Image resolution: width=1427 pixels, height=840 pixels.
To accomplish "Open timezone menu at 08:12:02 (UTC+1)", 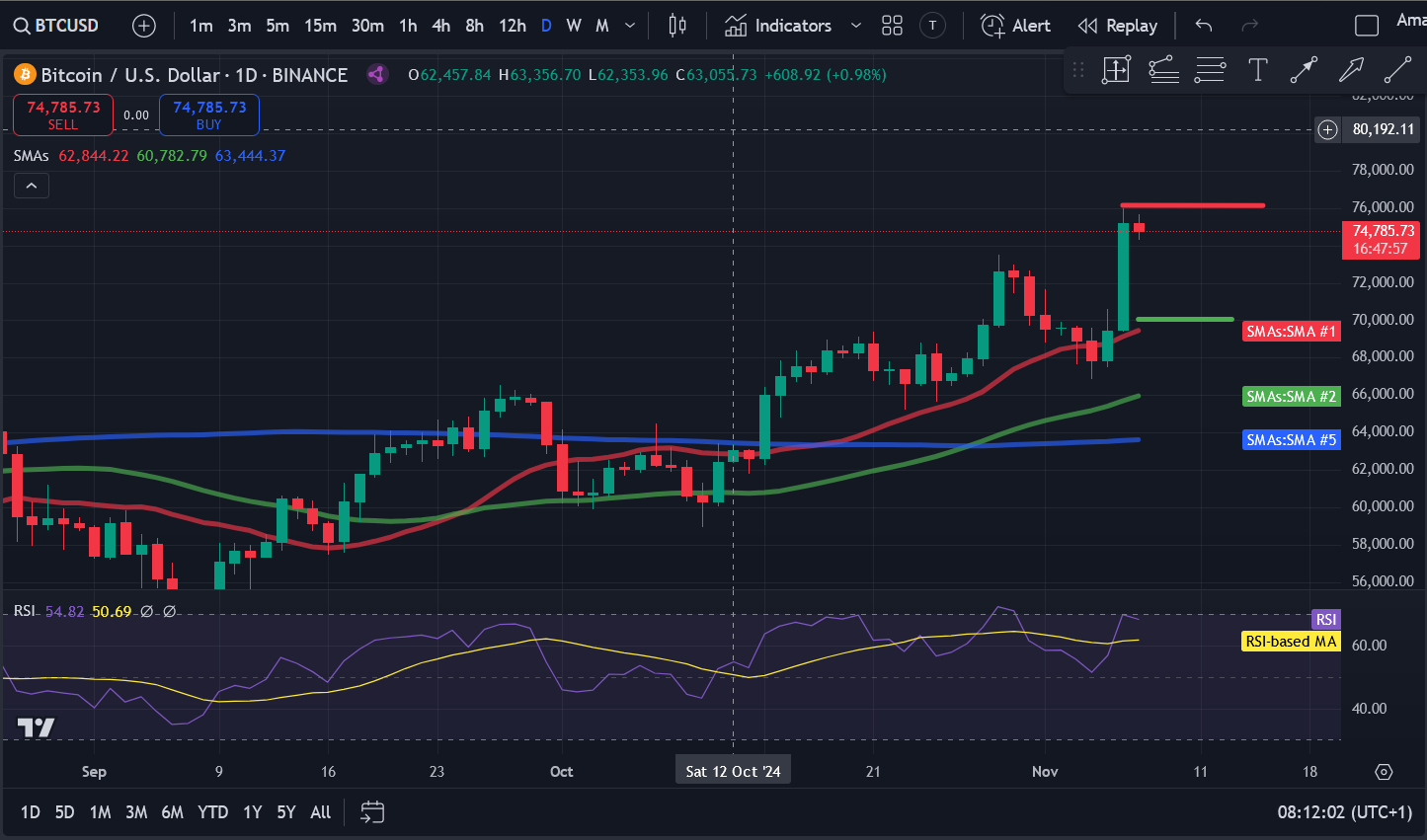I will pos(1345,812).
